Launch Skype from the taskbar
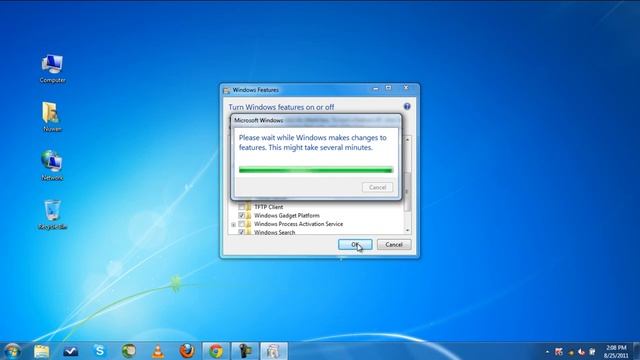Screen dimensions: 640x360 point(100,351)
